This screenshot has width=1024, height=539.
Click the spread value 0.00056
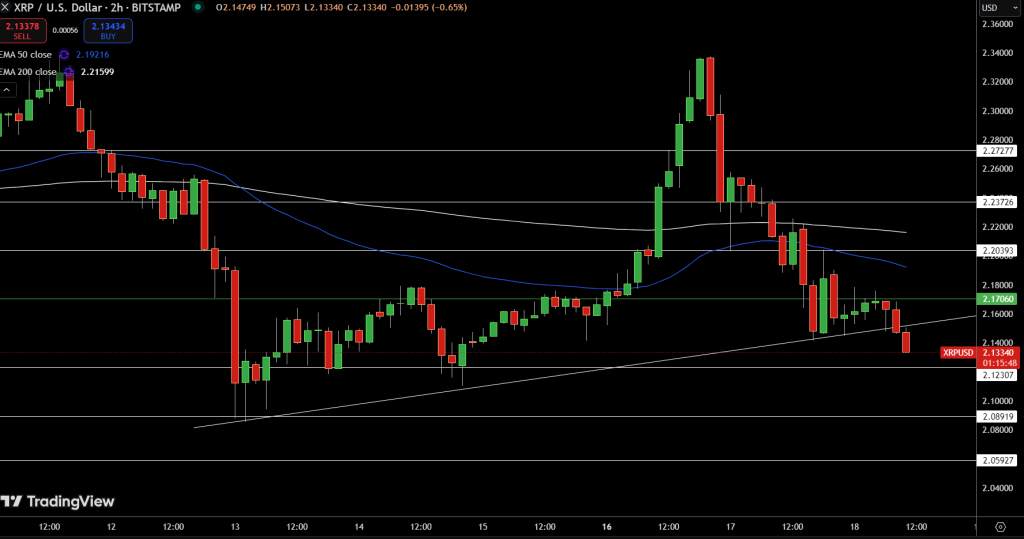point(65,31)
